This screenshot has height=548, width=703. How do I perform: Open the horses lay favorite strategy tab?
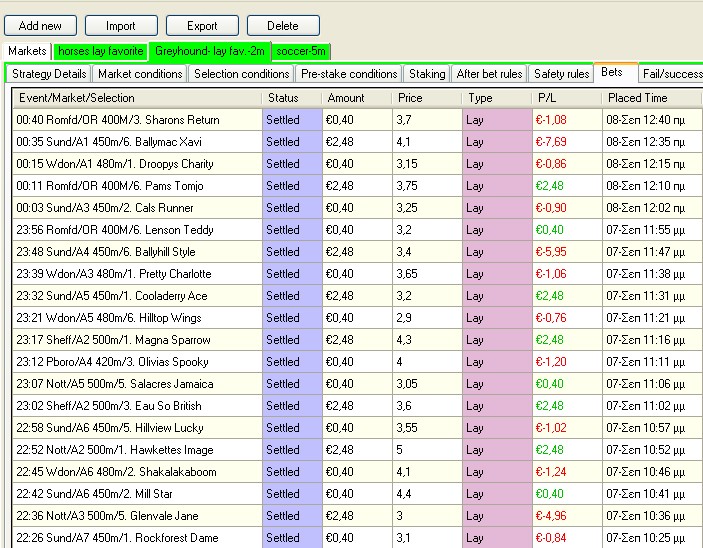[x=100, y=51]
